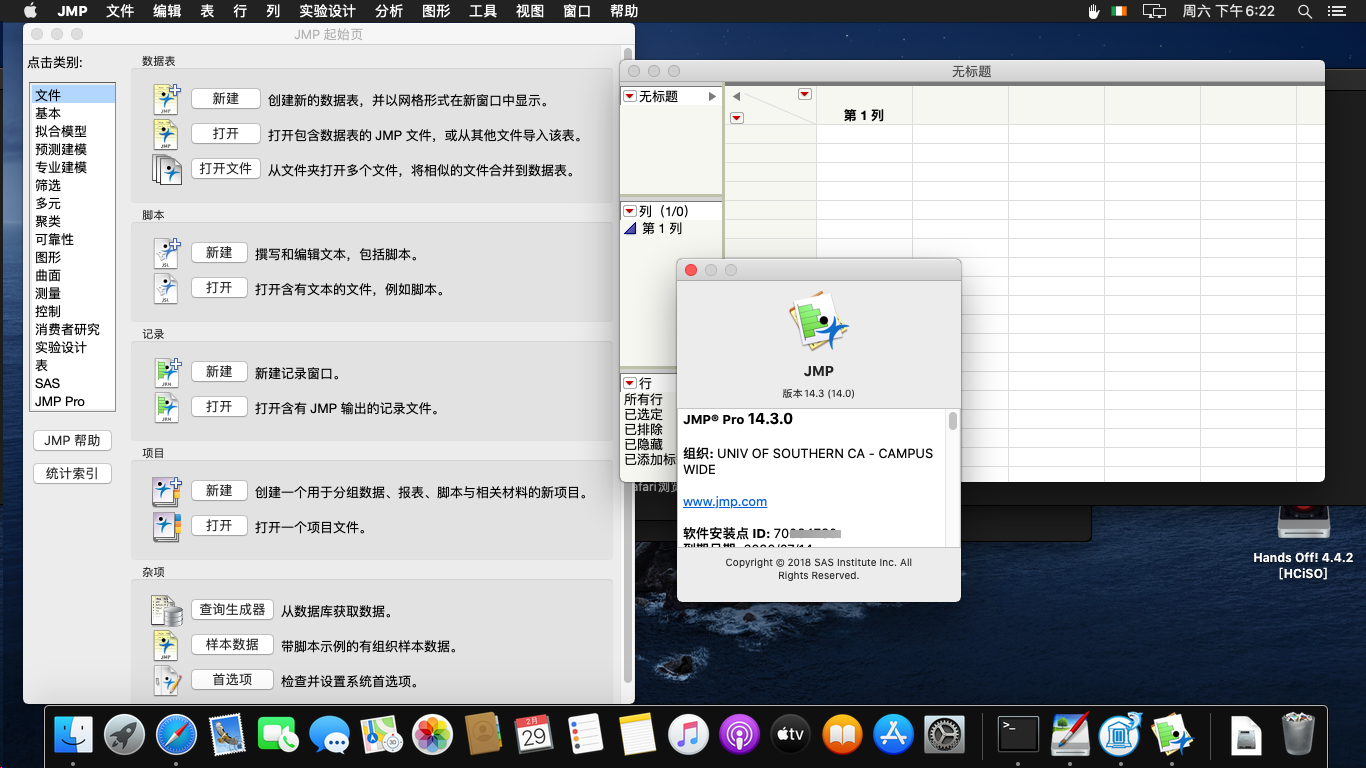Viewport: 1366px width, 768px height.
Task: Click 已选定 in rows panel
Action: pos(643,414)
